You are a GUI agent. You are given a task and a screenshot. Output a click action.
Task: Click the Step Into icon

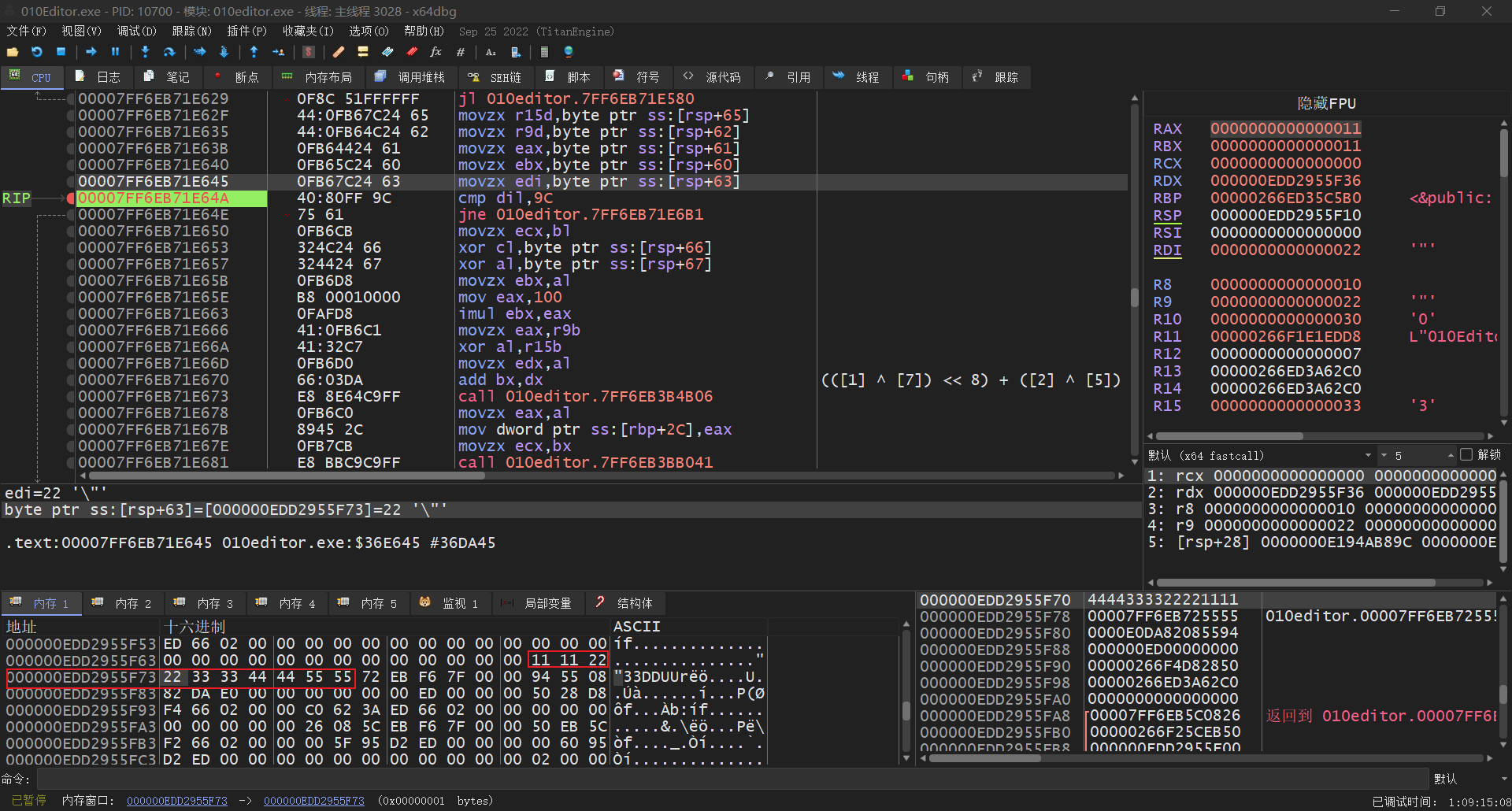pos(145,52)
